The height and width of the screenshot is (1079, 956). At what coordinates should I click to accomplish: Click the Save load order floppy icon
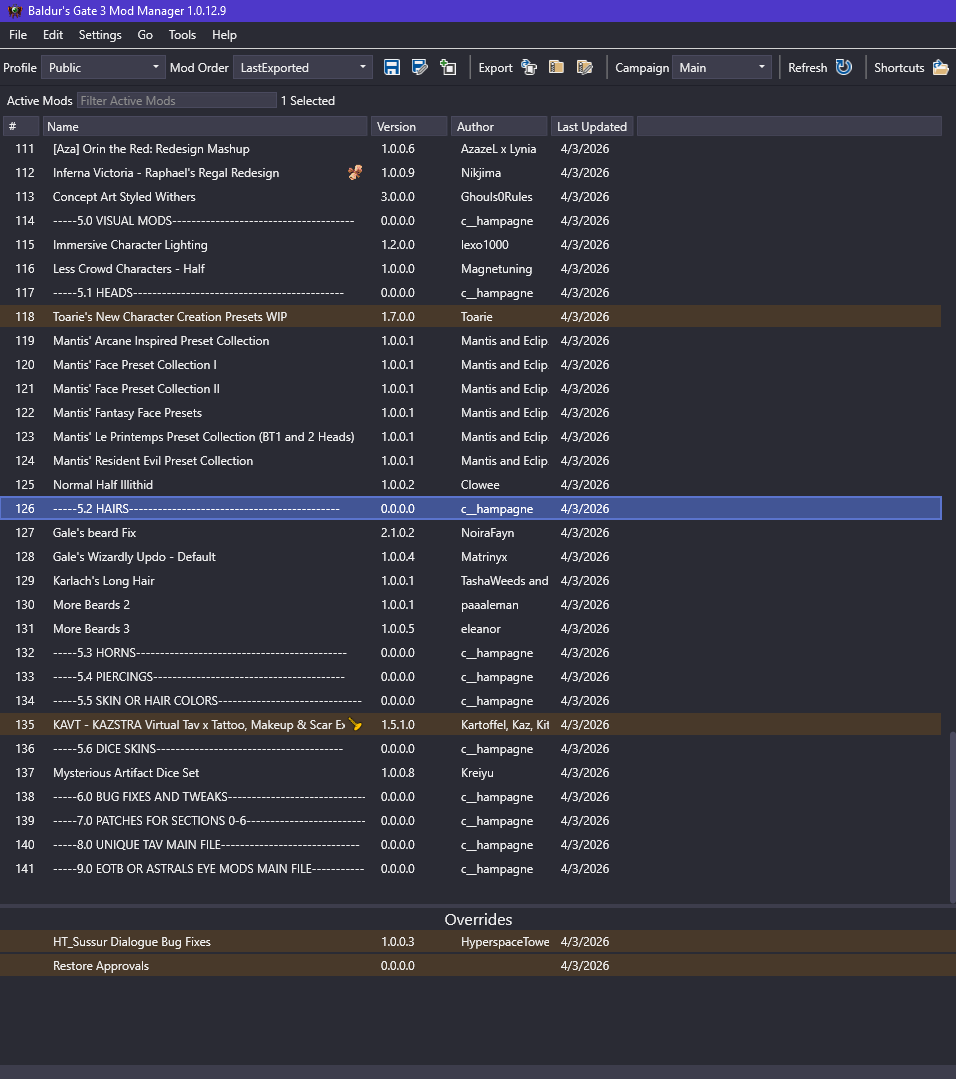(392, 67)
